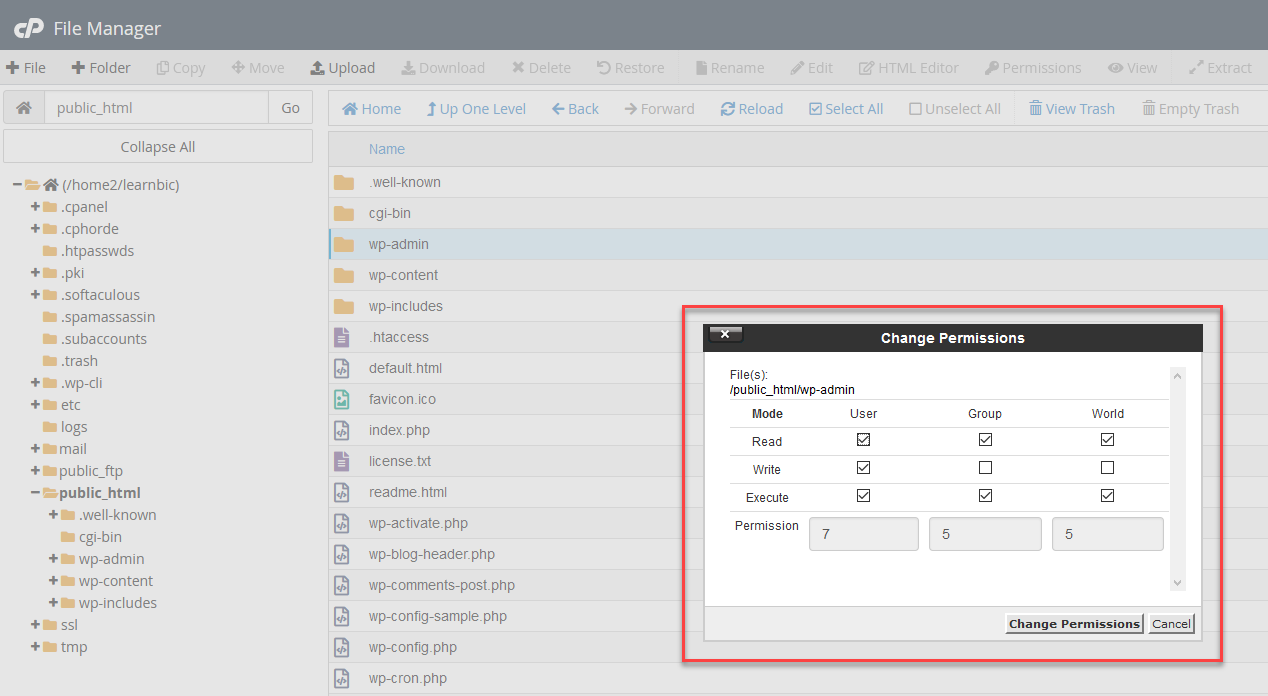Viewport: 1268px width, 696px height.
Task: Select .trash in the folder tree
Action: [79, 361]
